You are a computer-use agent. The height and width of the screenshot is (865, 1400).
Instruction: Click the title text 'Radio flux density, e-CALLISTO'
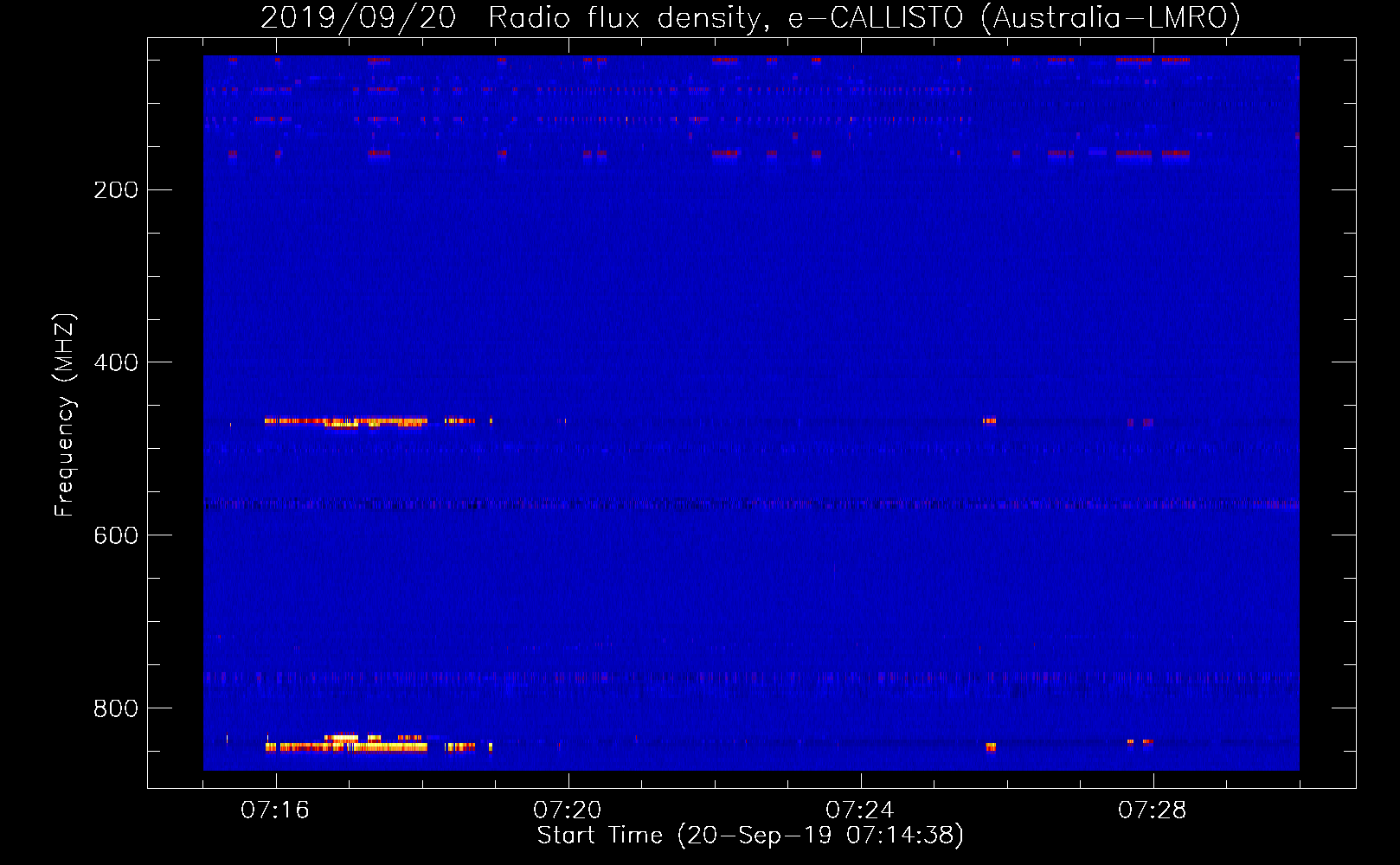click(725, 17)
